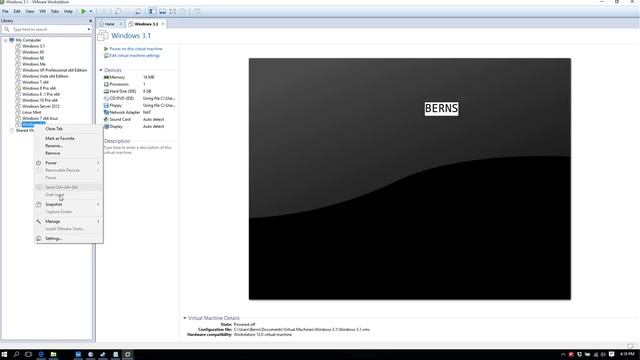Click the library search field
The image size is (640, 360).
pos(47,29)
